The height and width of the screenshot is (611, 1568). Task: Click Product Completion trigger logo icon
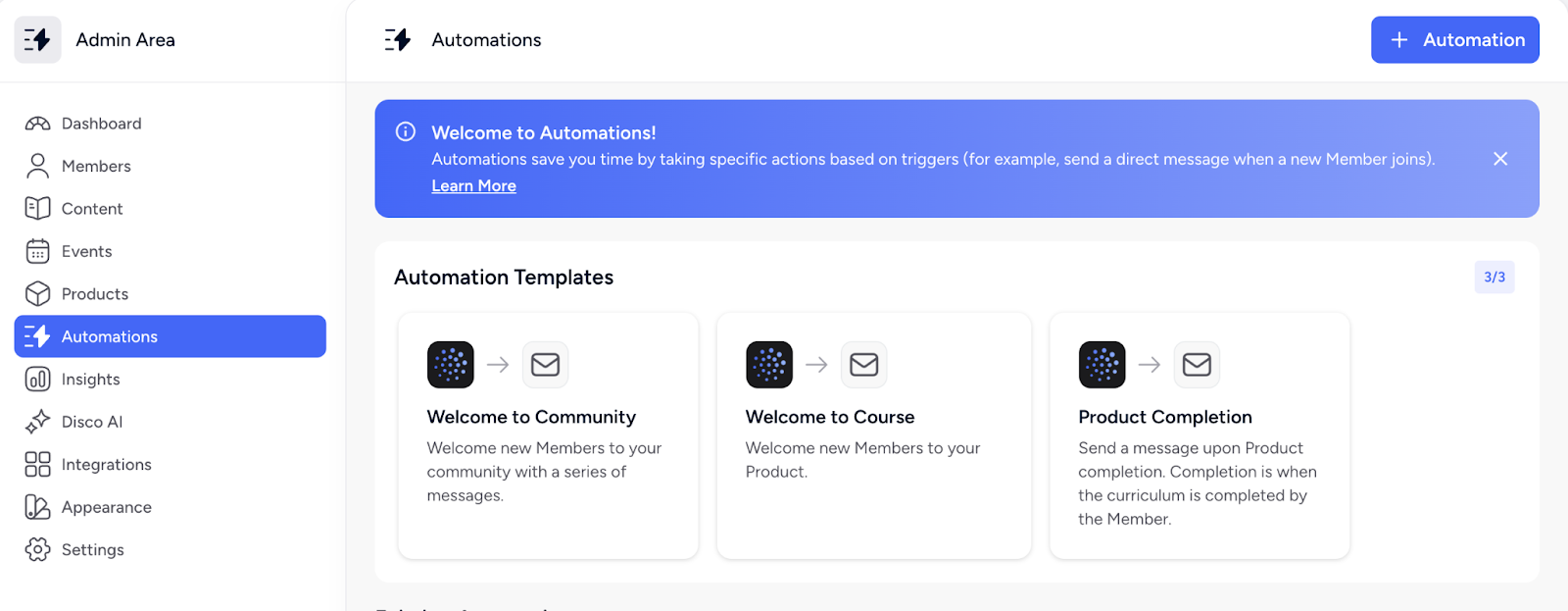click(x=1102, y=365)
